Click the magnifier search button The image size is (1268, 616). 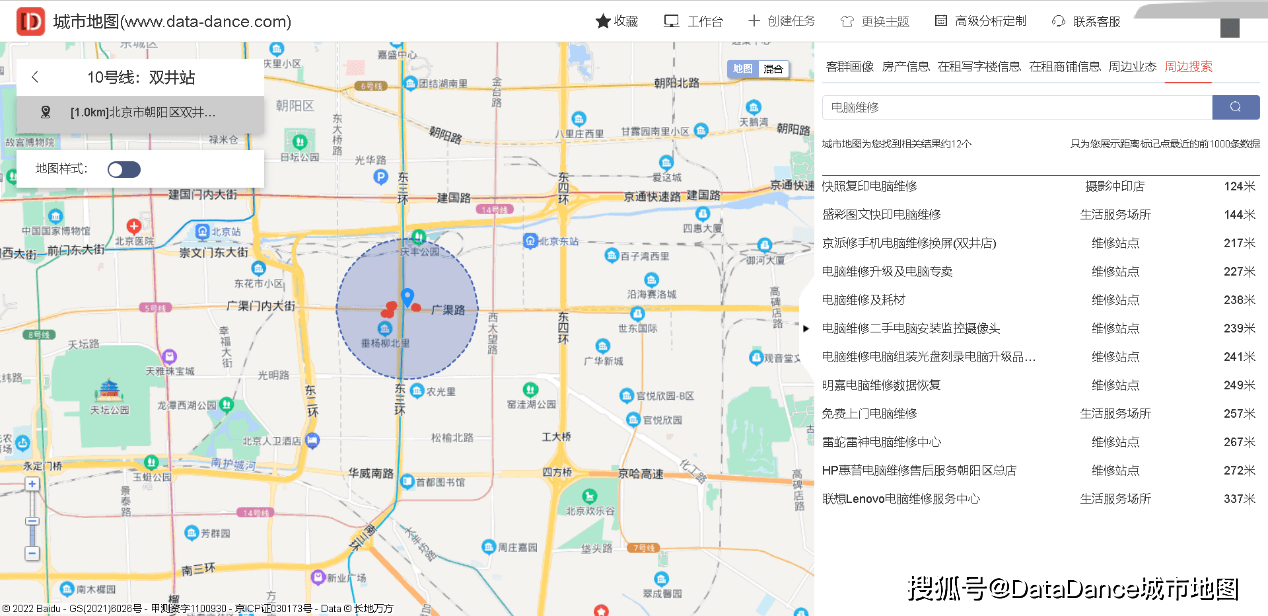tap(1236, 107)
